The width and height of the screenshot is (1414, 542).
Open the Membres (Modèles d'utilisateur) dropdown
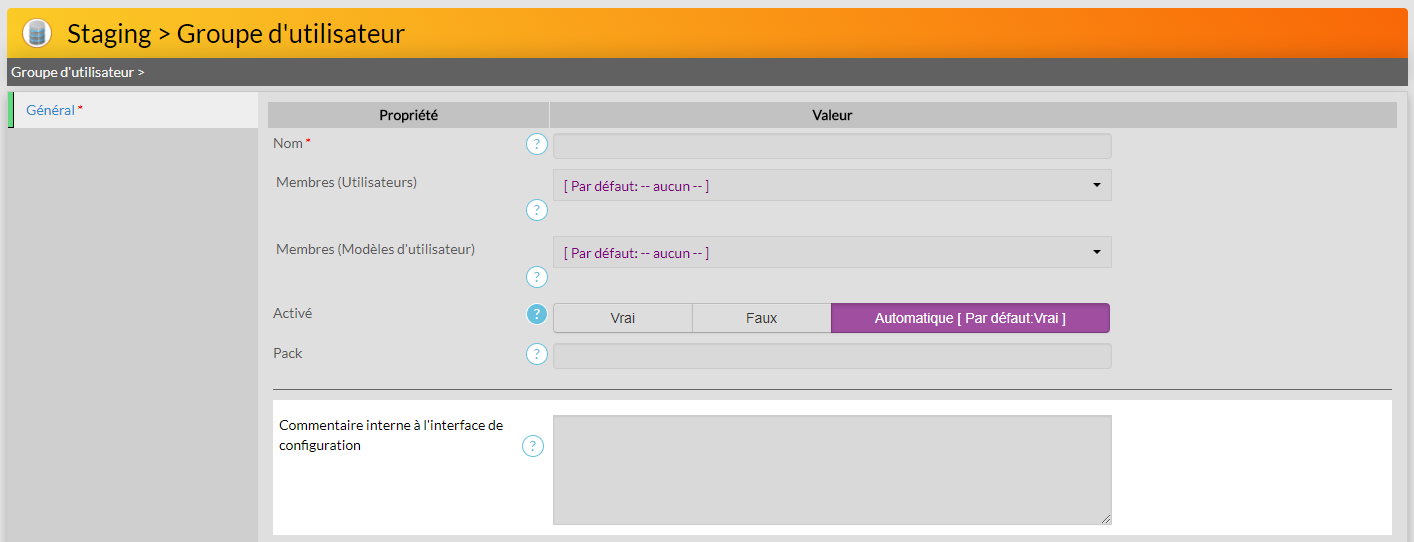(x=831, y=253)
